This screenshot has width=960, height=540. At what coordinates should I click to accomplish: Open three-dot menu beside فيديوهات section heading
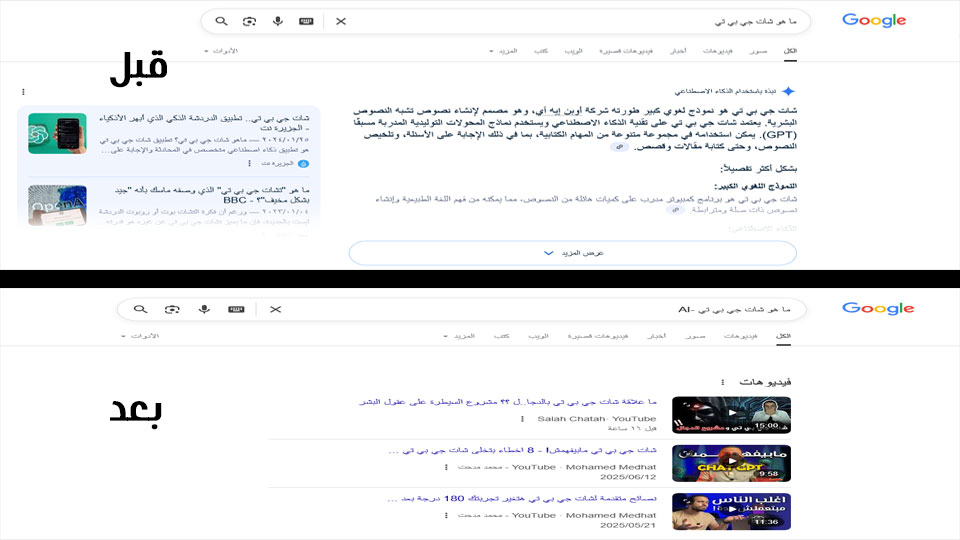pos(722,382)
